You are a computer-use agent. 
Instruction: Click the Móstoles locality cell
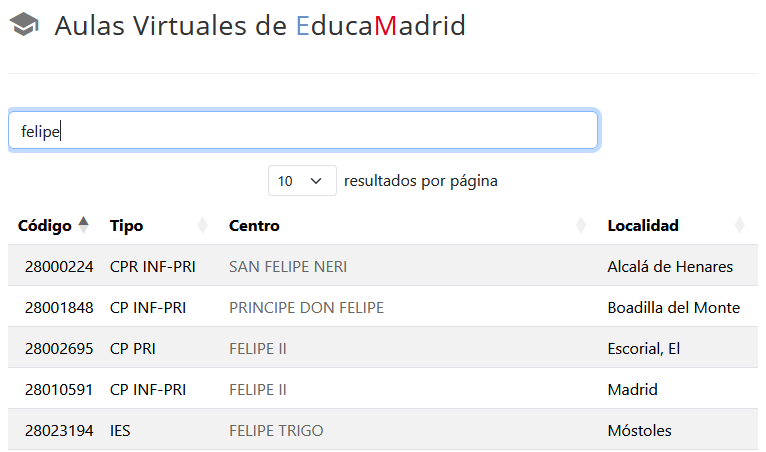[x=639, y=431]
